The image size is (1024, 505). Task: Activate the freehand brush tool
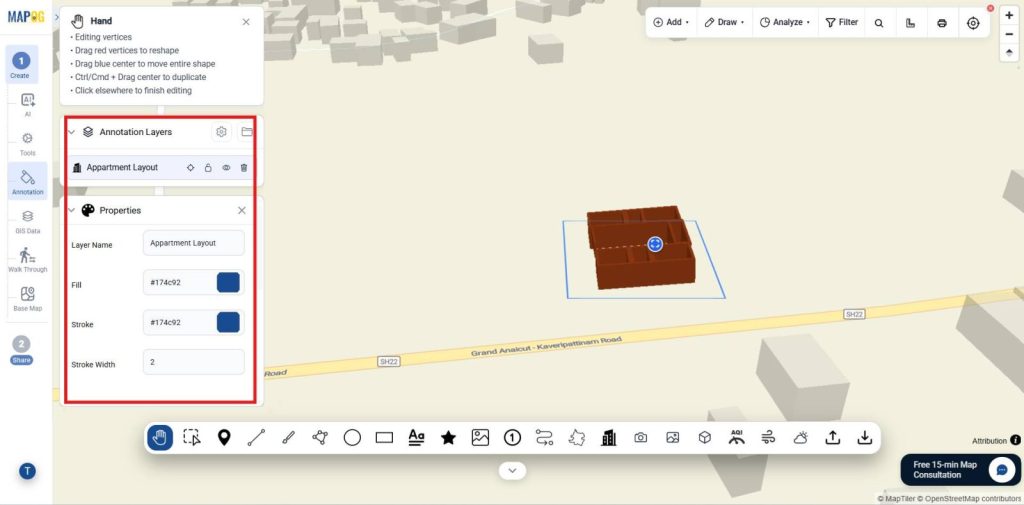(x=288, y=438)
